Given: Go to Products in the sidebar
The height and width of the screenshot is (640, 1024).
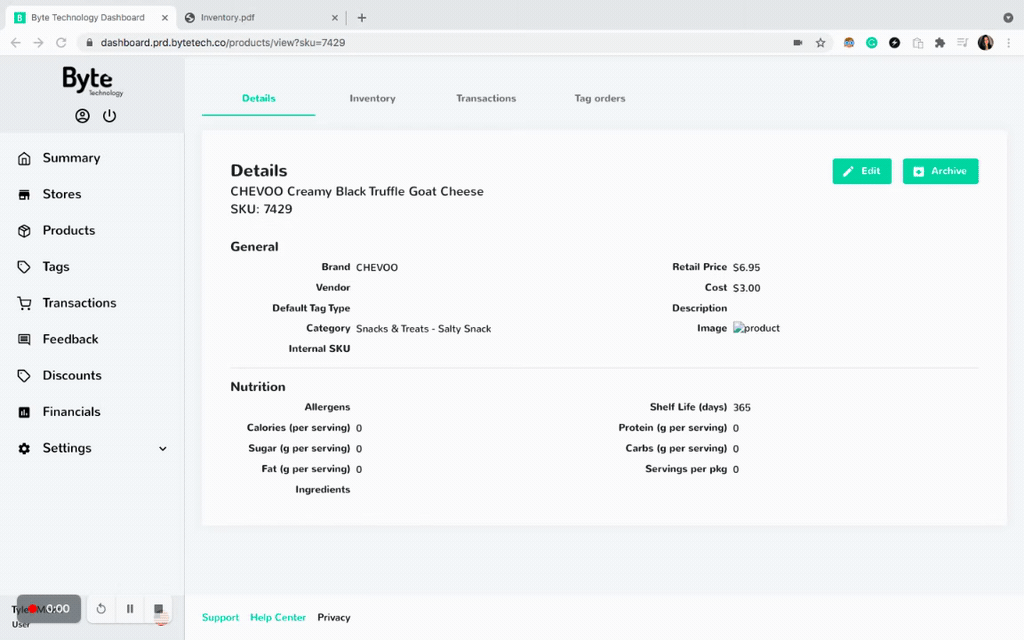Looking at the screenshot, I should 69,231.
